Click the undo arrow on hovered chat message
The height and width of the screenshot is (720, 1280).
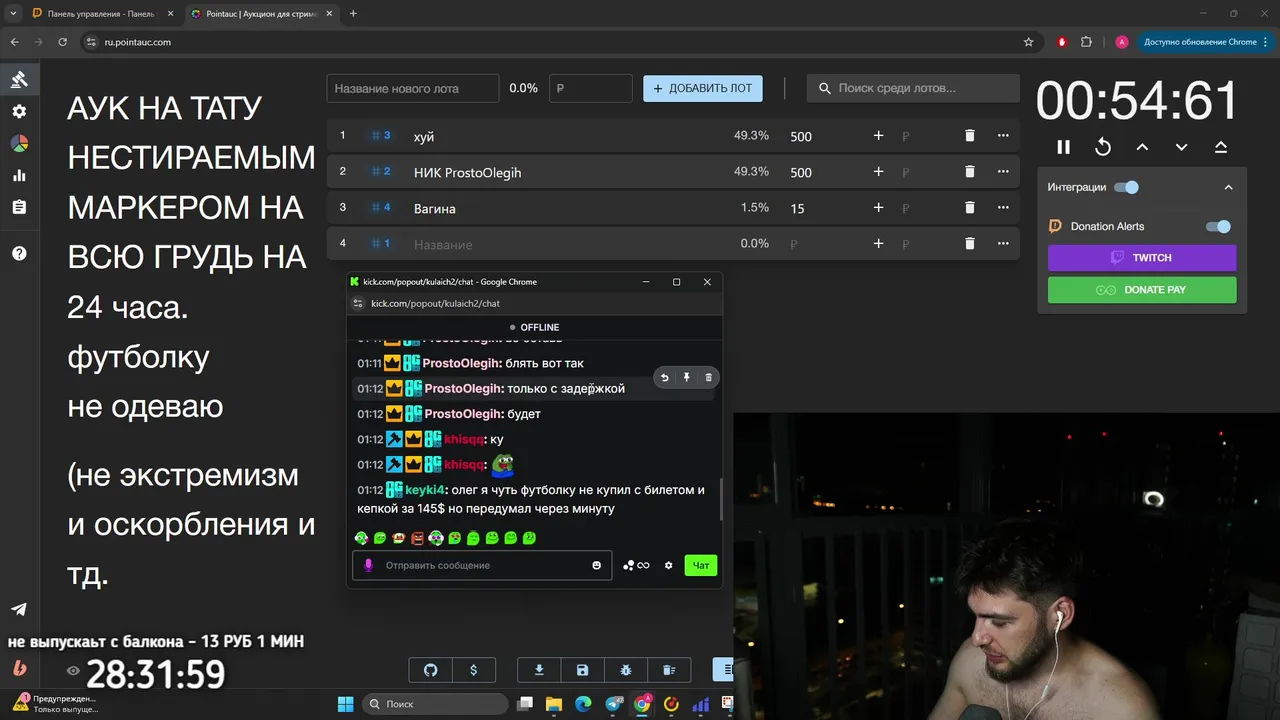[665, 377]
